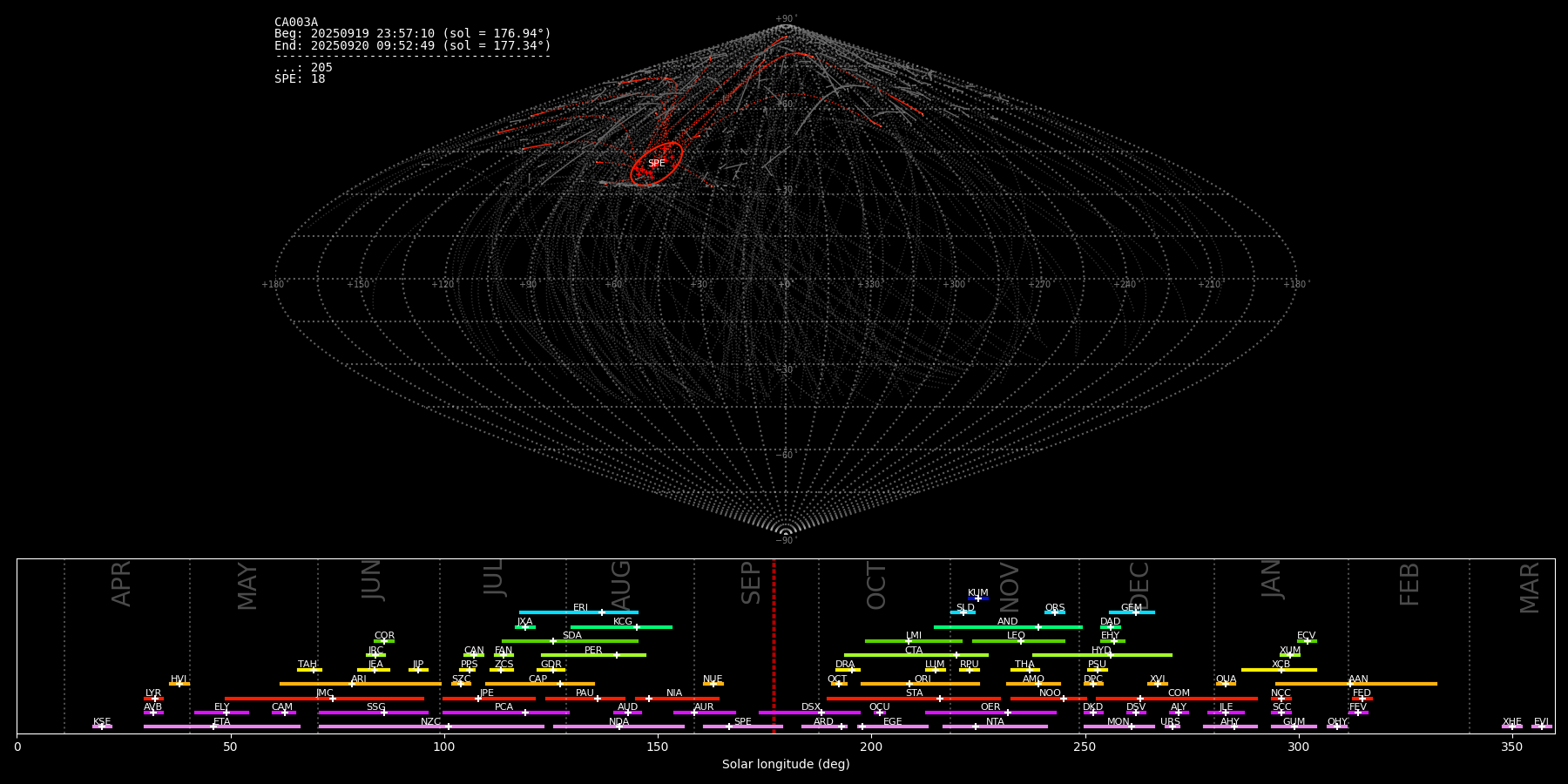Screen dimensions: 1568x784
Task: Click the KSE shower label
Action: 102,722
